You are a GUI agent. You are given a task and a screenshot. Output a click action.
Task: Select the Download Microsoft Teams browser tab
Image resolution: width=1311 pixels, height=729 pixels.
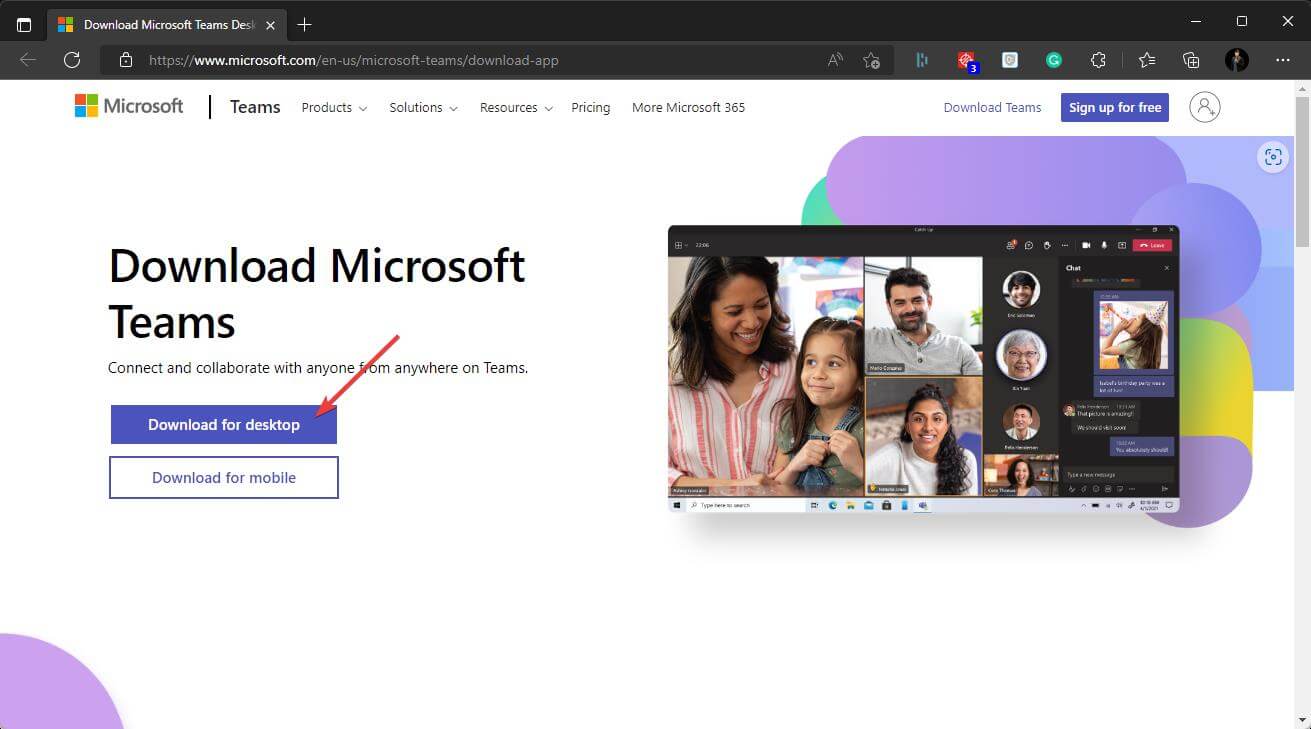tap(168, 24)
